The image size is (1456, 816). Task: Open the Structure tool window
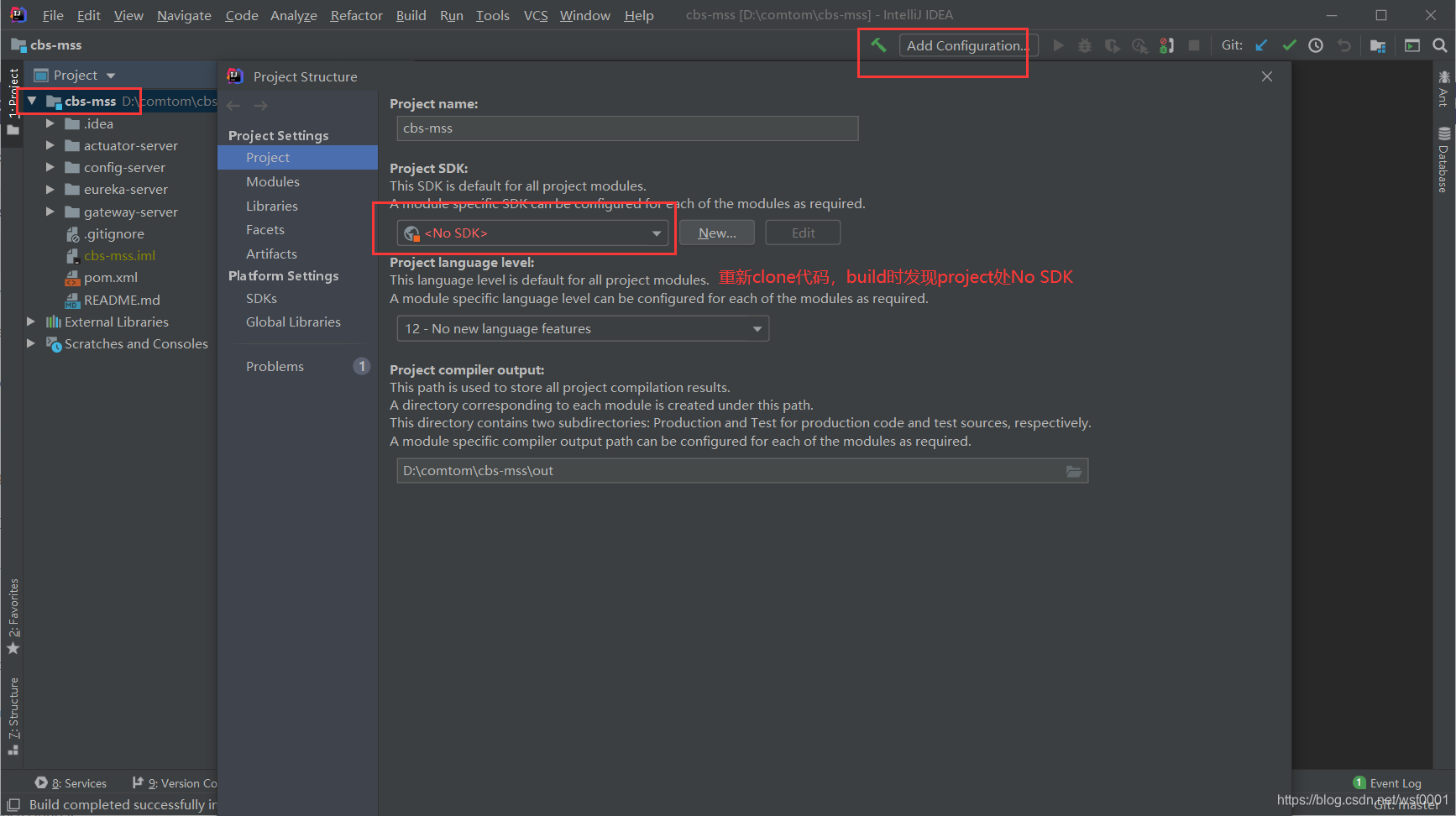(13, 716)
